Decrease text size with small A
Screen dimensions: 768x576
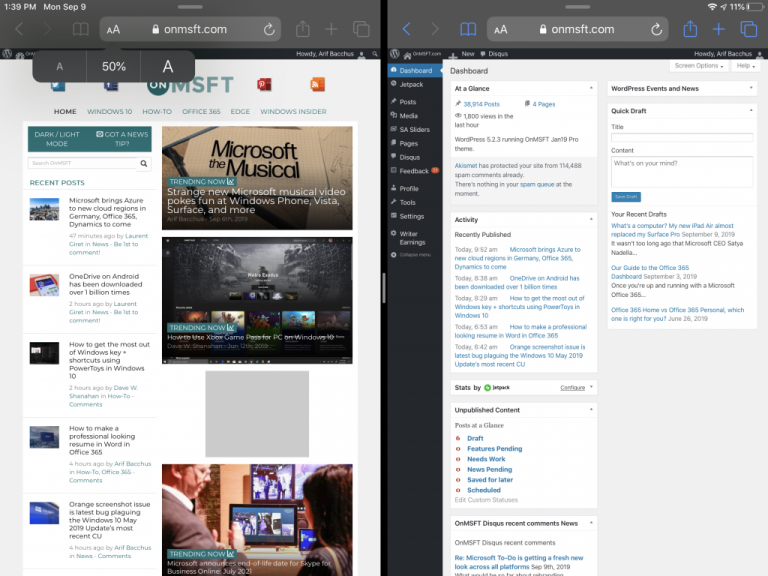[x=59, y=67]
